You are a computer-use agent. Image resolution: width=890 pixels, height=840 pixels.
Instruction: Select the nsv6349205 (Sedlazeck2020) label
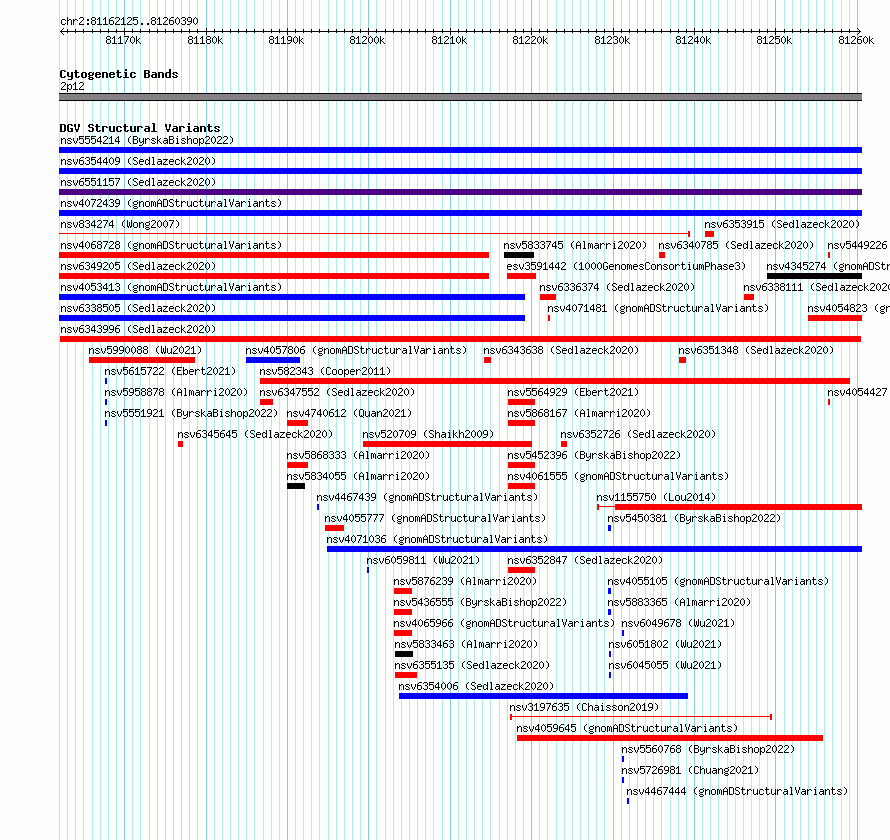tap(138, 266)
